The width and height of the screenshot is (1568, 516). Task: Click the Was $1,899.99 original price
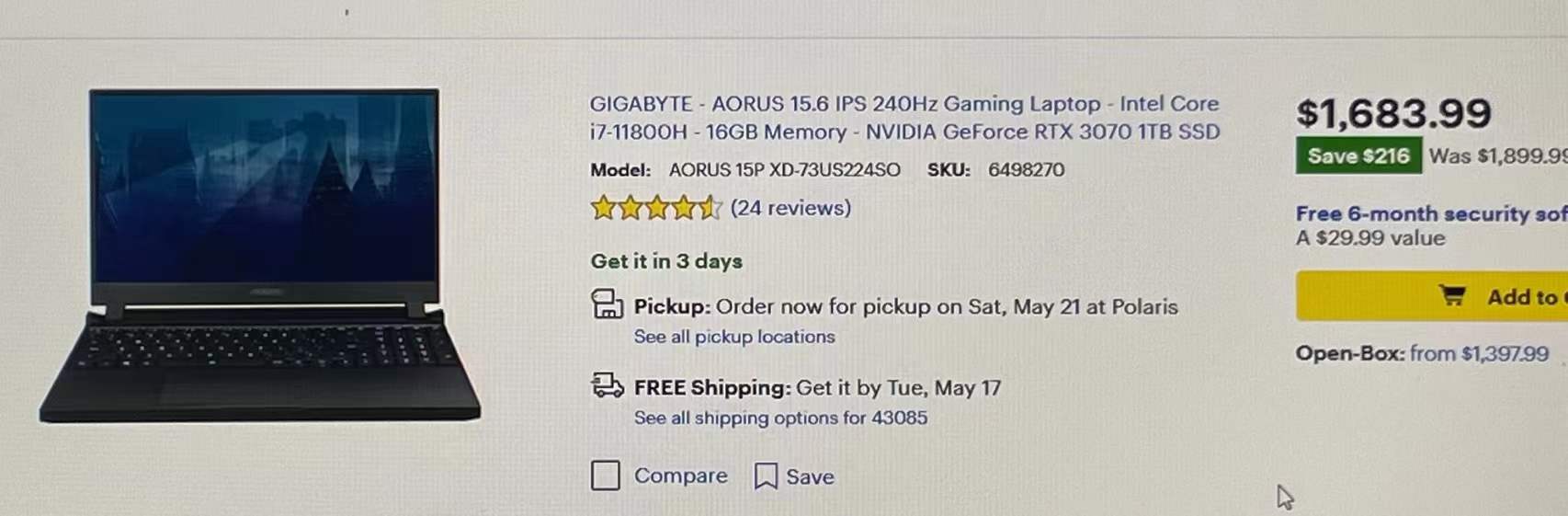tap(1497, 155)
